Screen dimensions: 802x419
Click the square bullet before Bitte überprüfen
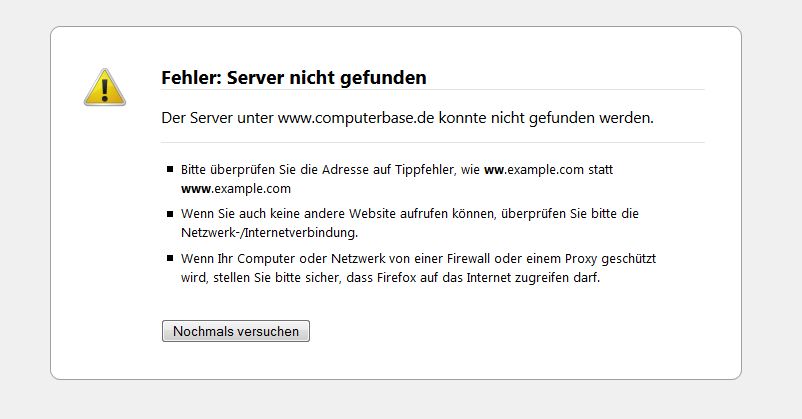tap(171, 171)
